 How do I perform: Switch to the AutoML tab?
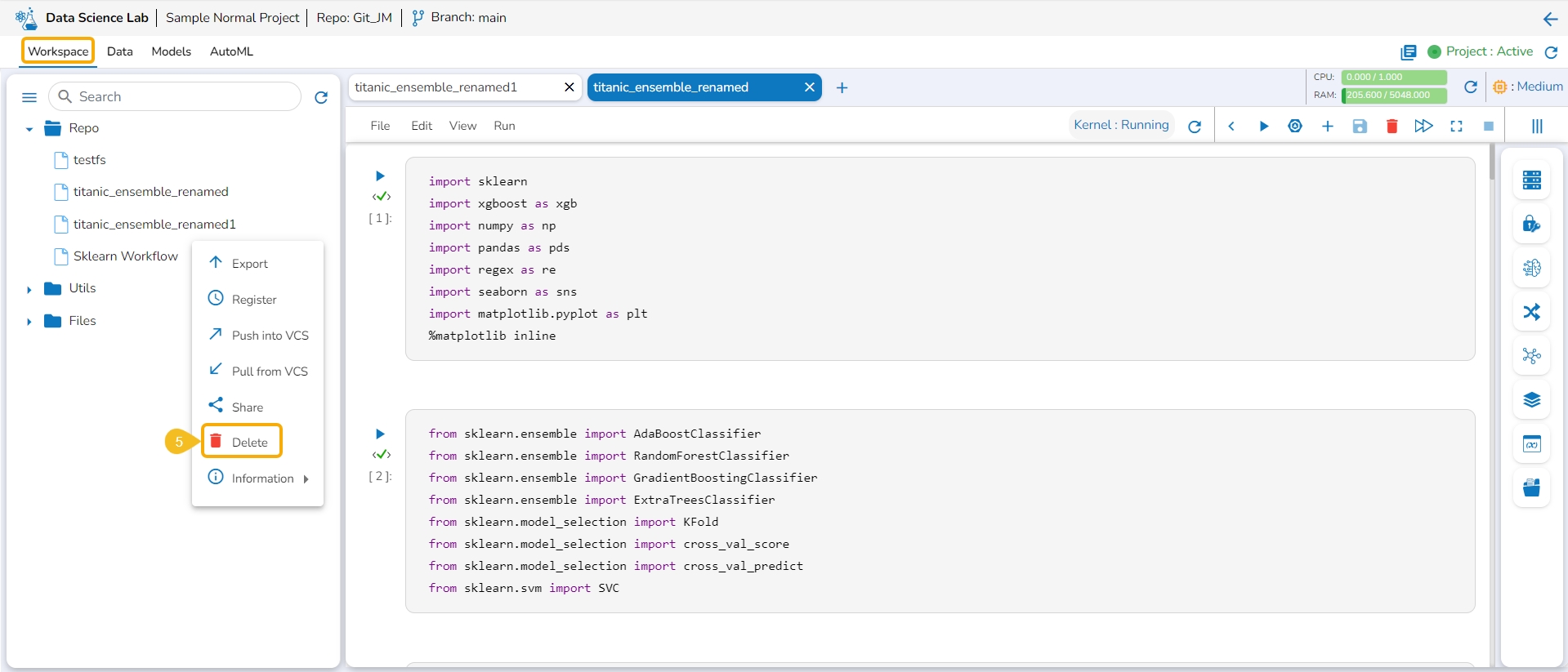click(x=231, y=51)
